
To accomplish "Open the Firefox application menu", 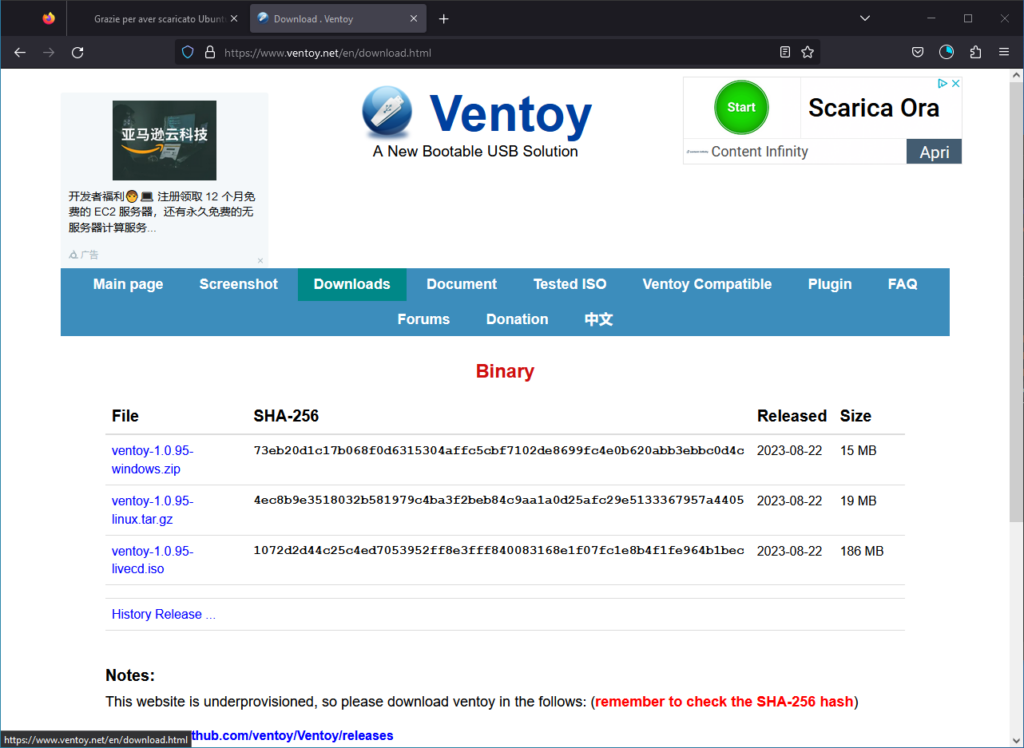I will point(1004,52).
